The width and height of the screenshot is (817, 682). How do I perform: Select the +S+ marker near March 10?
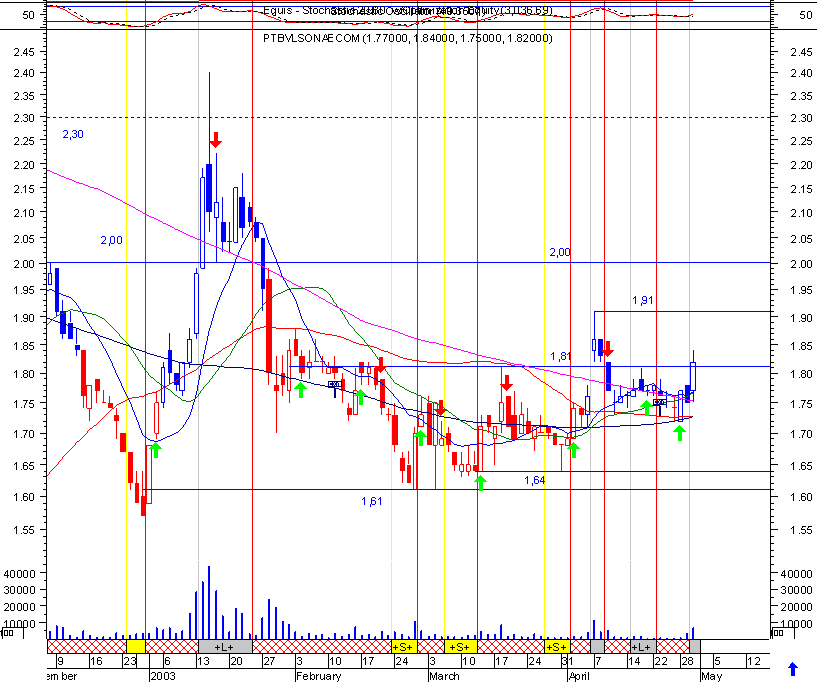coord(460,647)
